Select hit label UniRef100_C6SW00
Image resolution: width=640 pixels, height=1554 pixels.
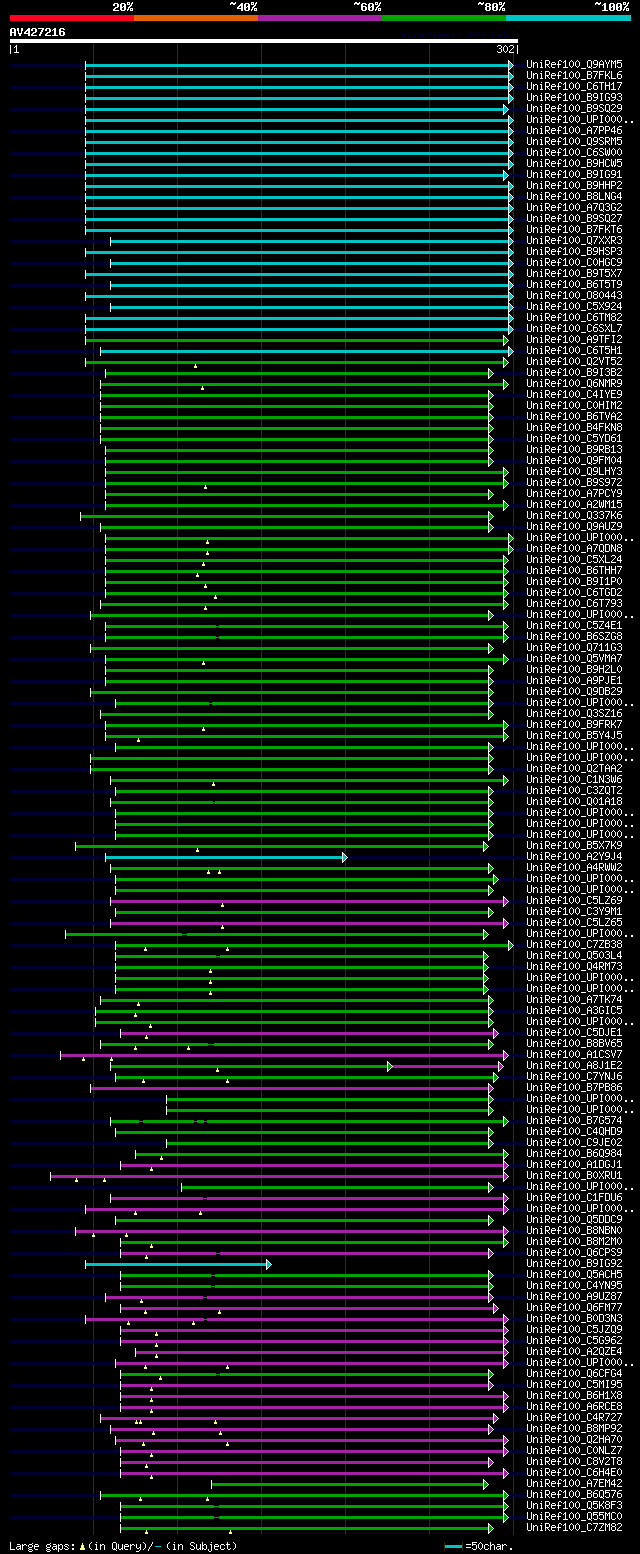click(x=576, y=152)
